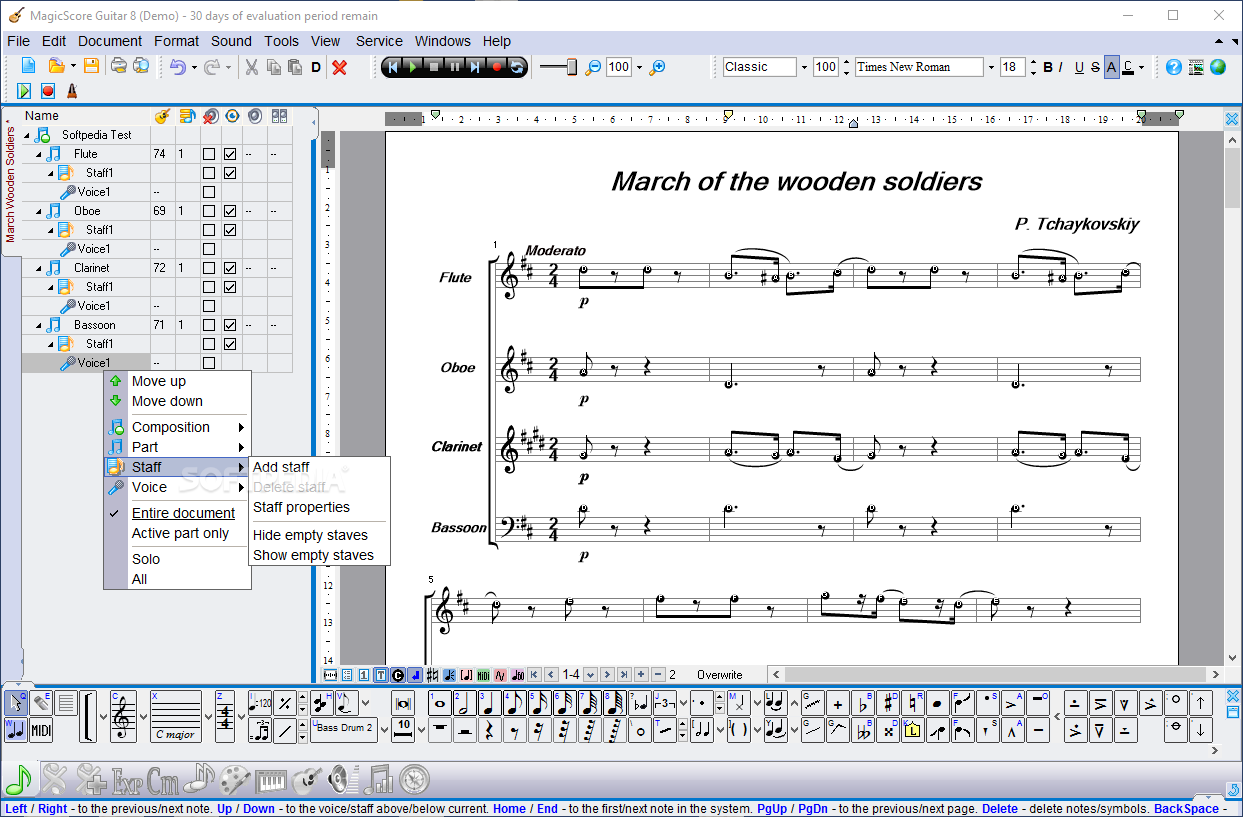Click the Stop button in the playback bar

(434, 67)
